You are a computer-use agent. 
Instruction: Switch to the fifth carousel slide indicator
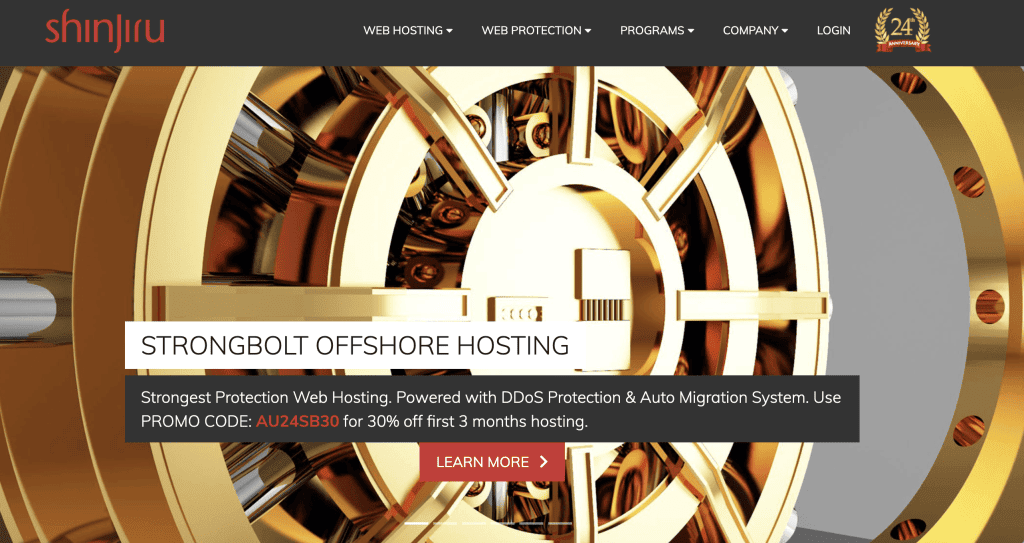click(531, 523)
